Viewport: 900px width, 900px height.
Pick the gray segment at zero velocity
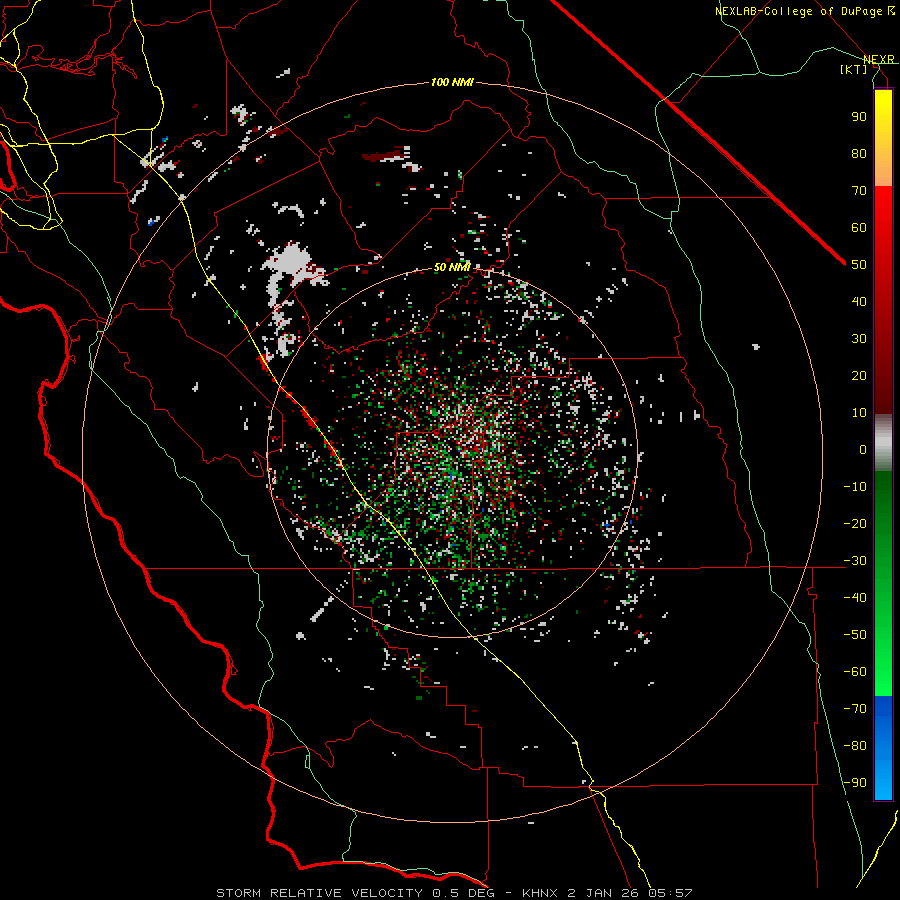click(883, 443)
